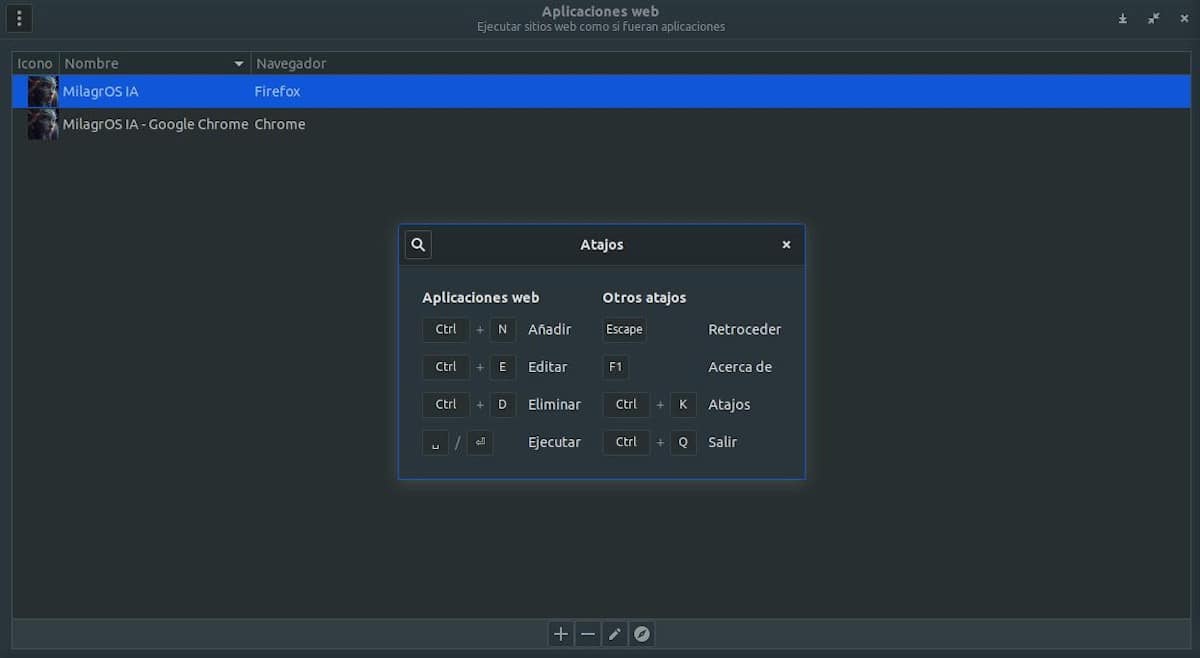The image size is (1200, 658).
Task: Click the MilagrOS IA application icon thumbnail
Action: point(41,91)
